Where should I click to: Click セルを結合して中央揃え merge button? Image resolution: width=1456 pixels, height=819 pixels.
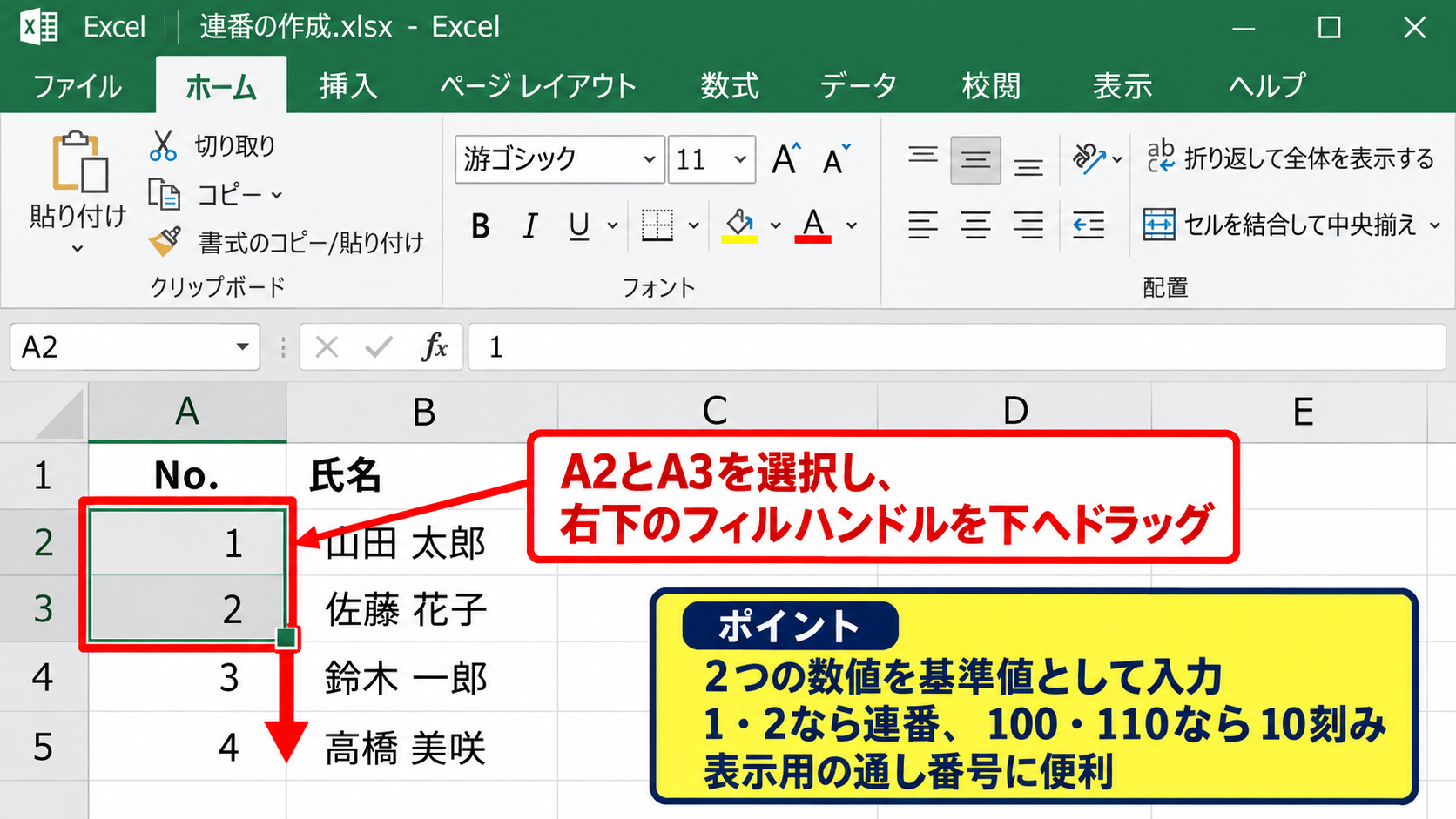(1279, 225)
